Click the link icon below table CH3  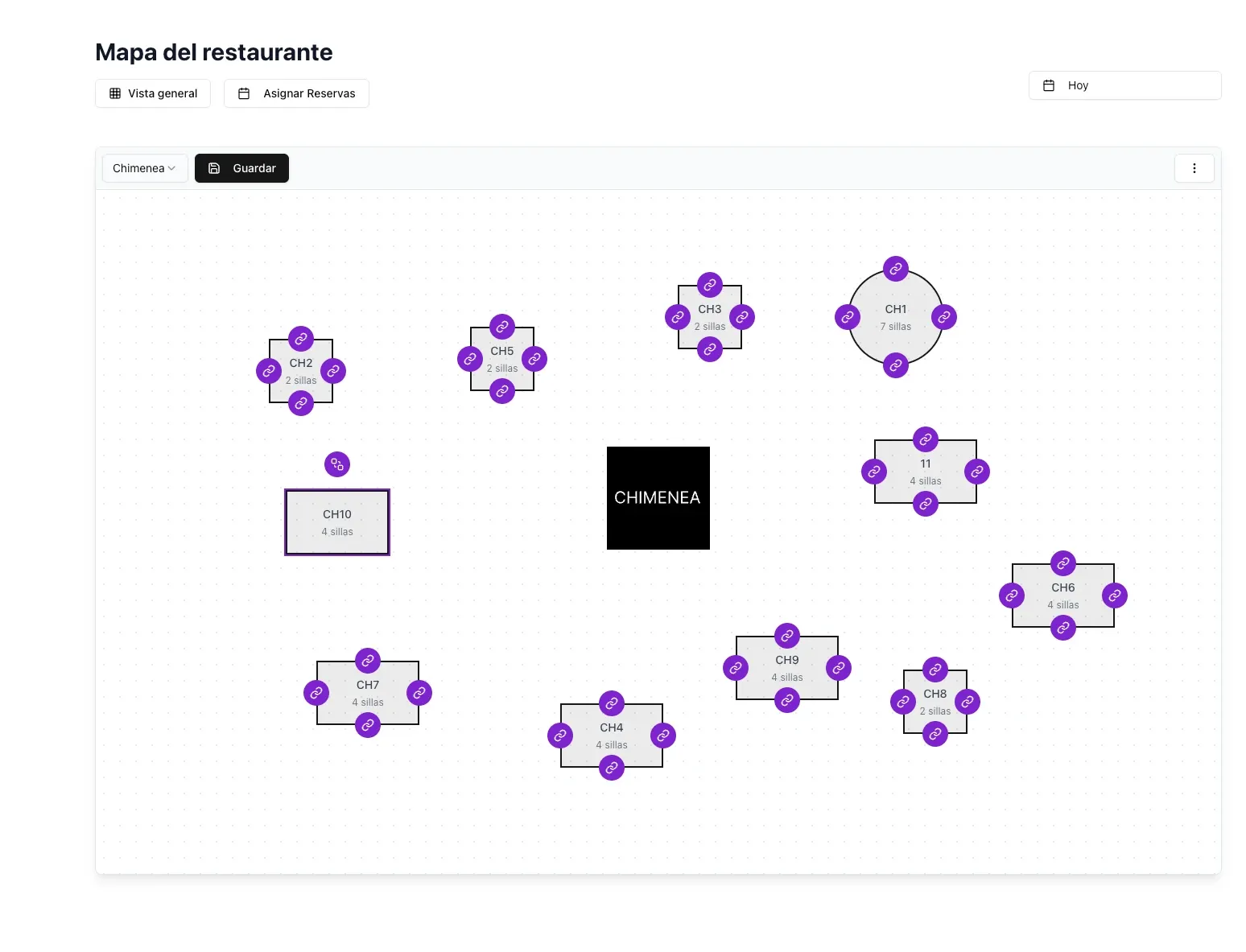coord(710,349)
